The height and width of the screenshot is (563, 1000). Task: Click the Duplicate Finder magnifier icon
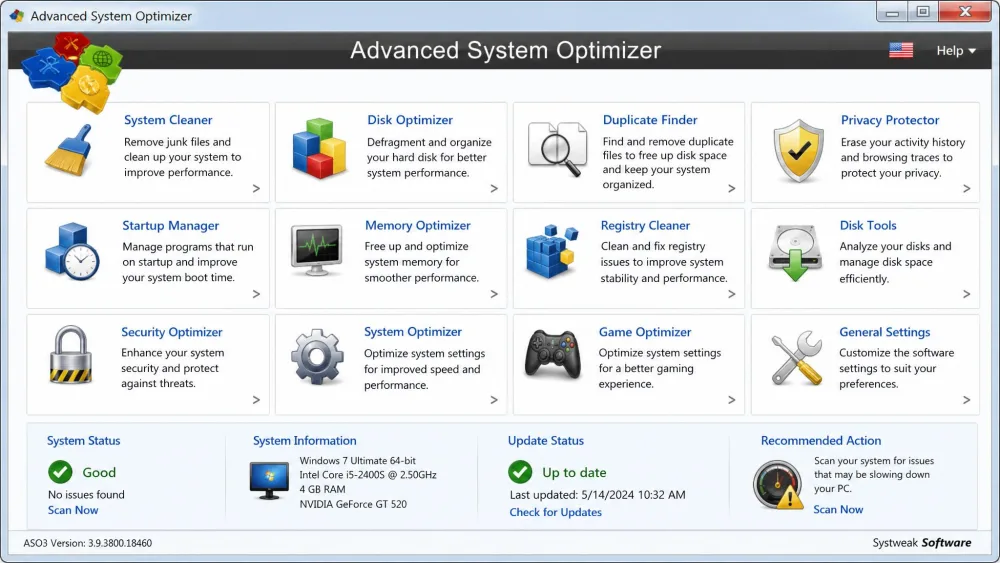pyautogui.click(x=557, y=149)
